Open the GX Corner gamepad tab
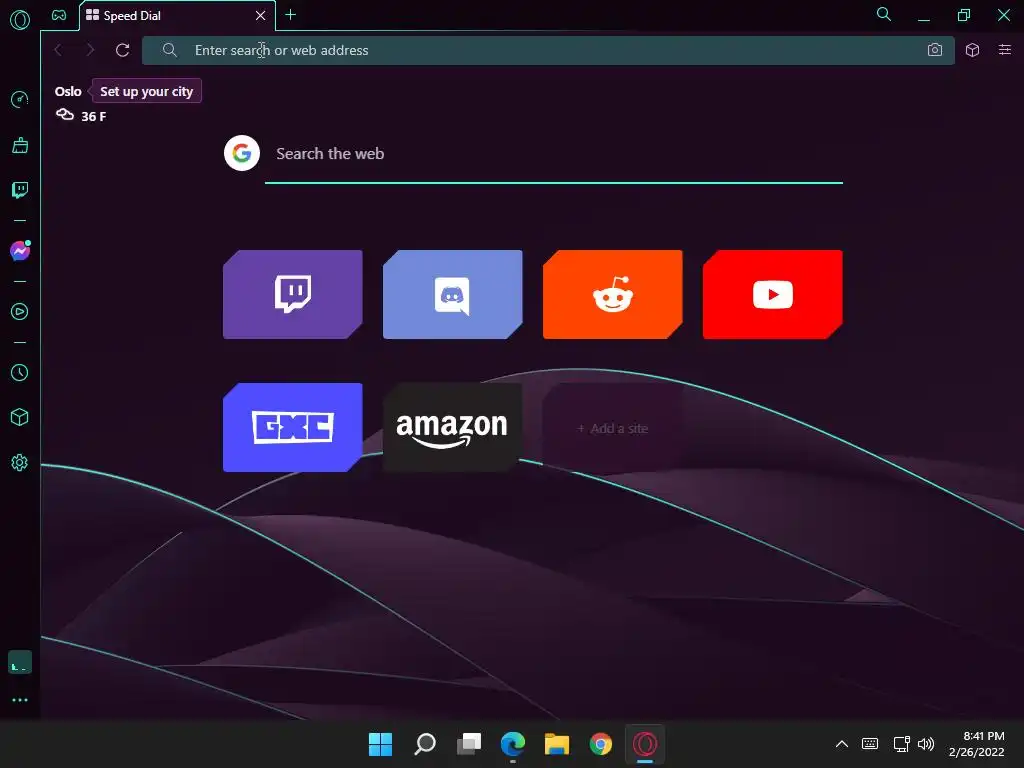 tap(59, 15)
